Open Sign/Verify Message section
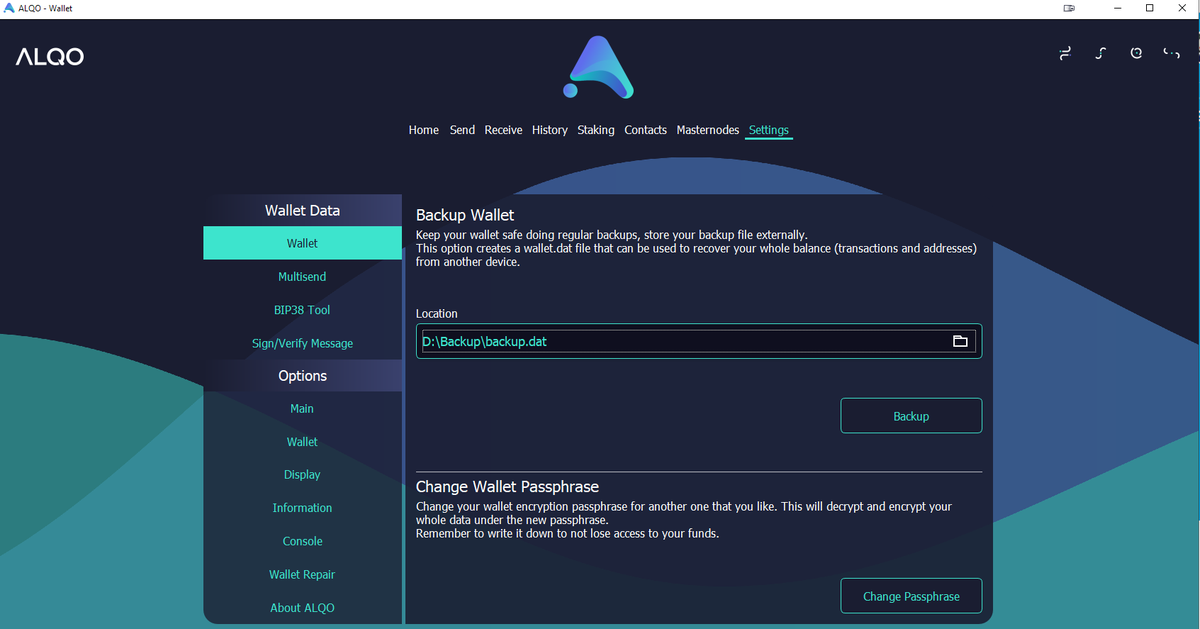The image size is (1200, 629). click(x=302, y=343)
